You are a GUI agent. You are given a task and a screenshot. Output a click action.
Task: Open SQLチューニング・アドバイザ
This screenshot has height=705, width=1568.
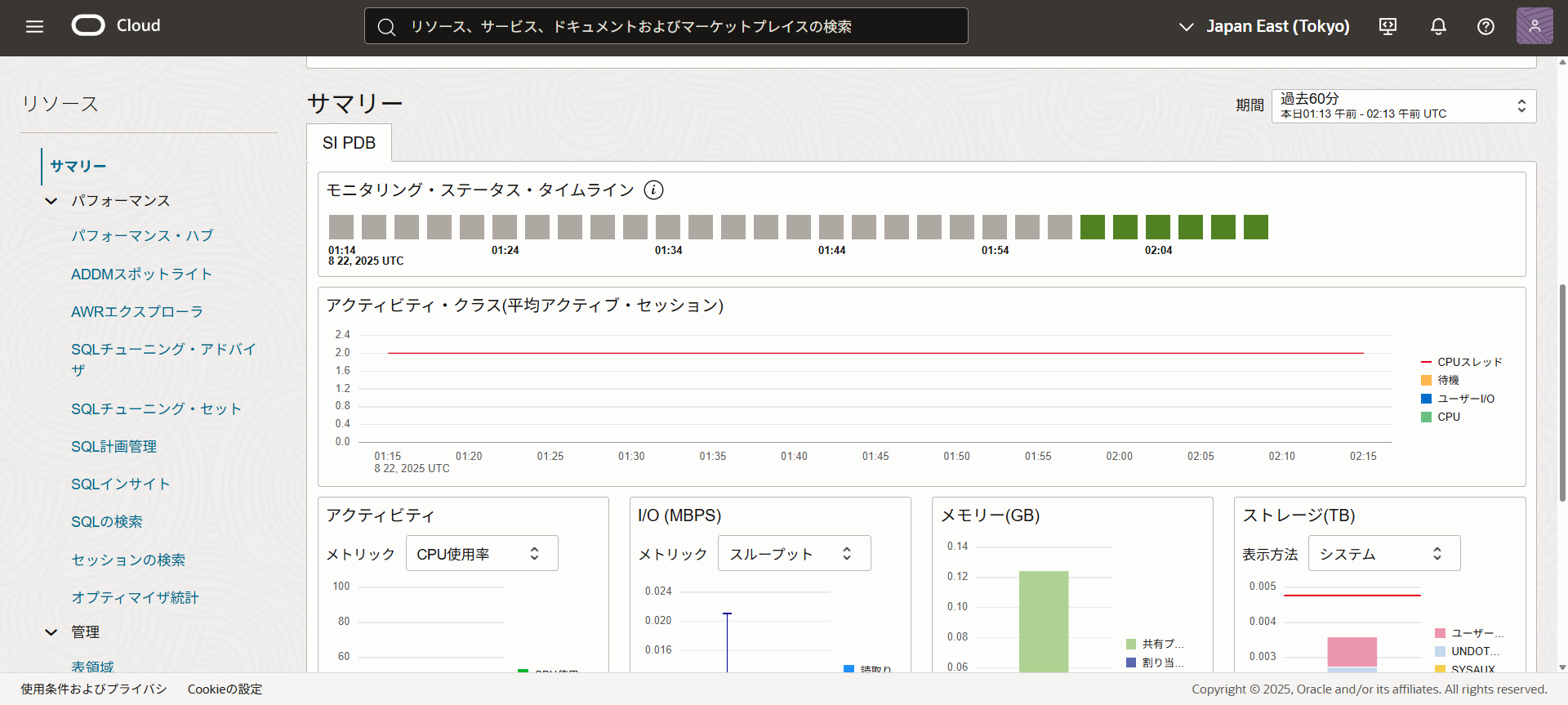coord(163,359)
